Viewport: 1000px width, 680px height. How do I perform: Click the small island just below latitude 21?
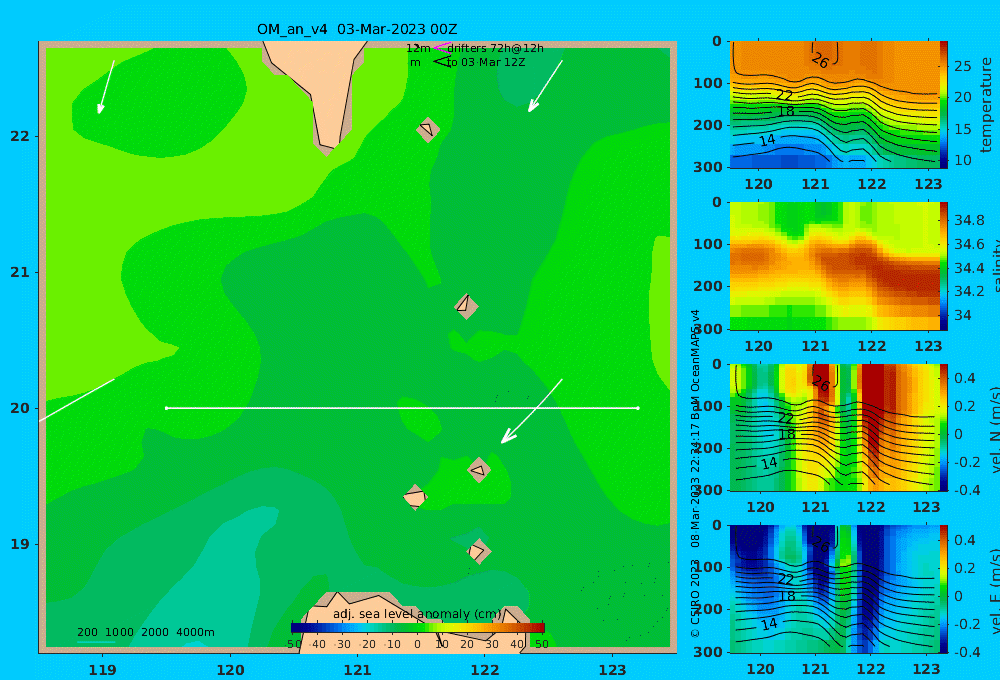pos(466,306)
